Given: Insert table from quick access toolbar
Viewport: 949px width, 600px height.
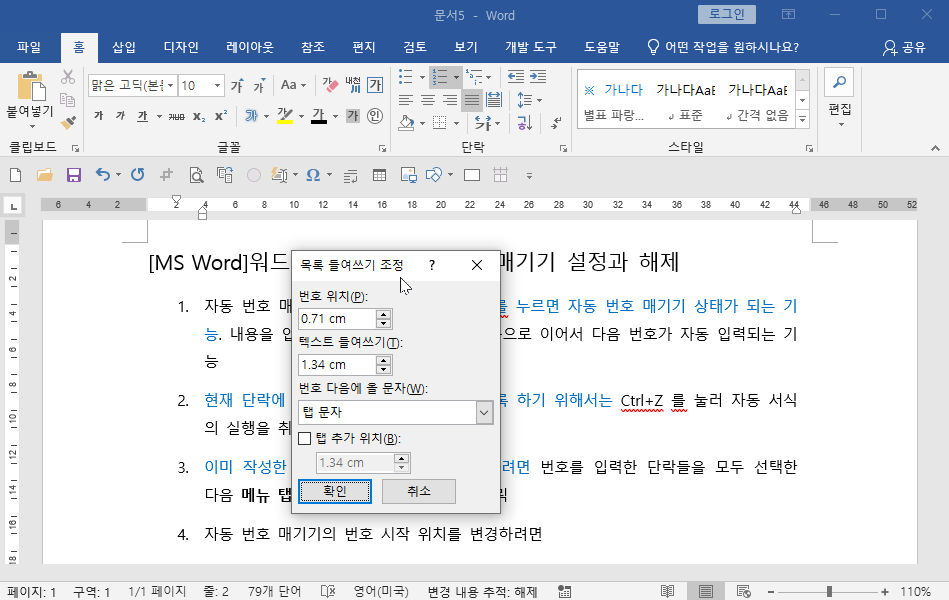Looking at the screenshot, I should (379, 176).
